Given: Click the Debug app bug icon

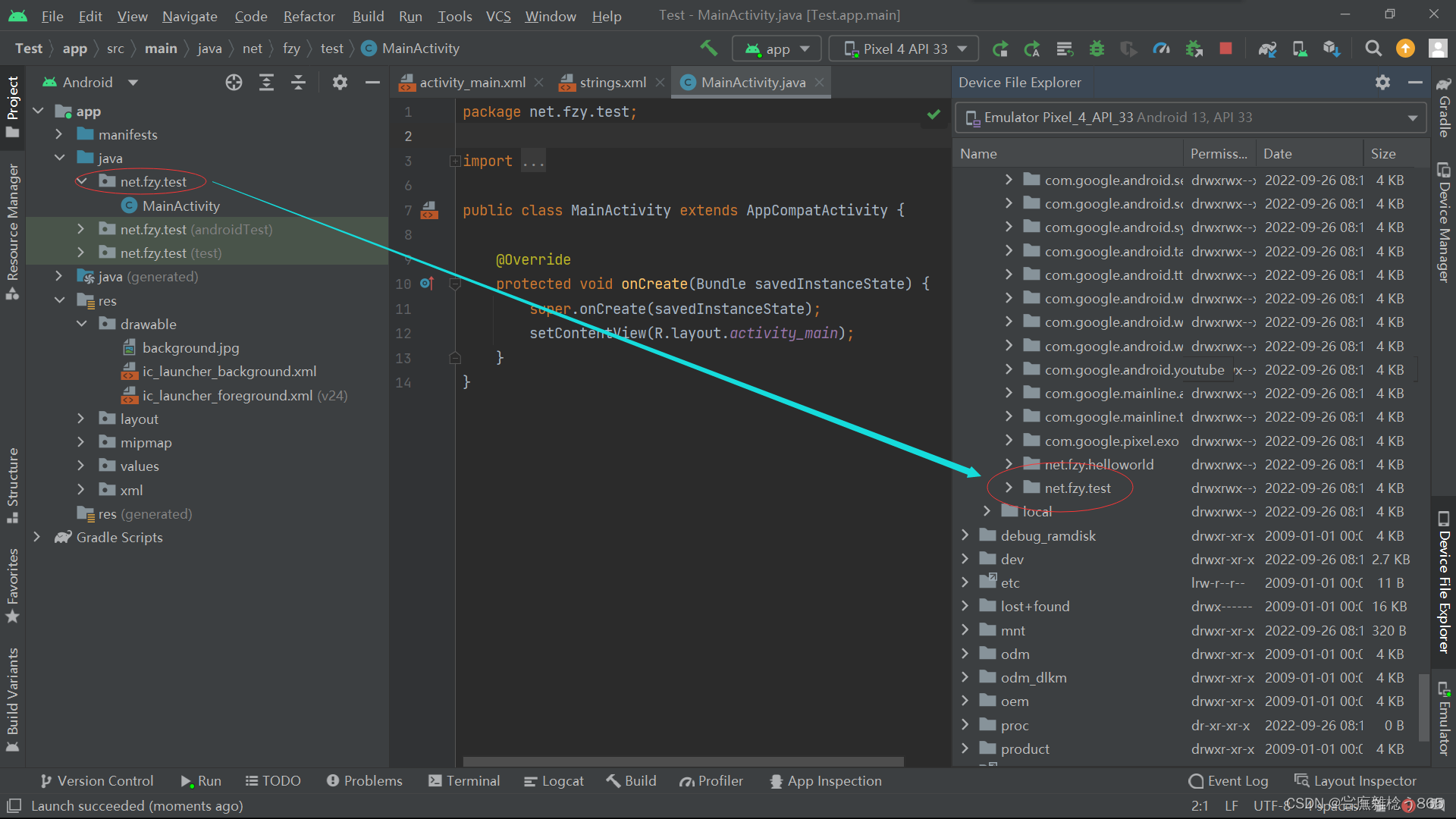Looking at the screenshot, I should 1097,49.
